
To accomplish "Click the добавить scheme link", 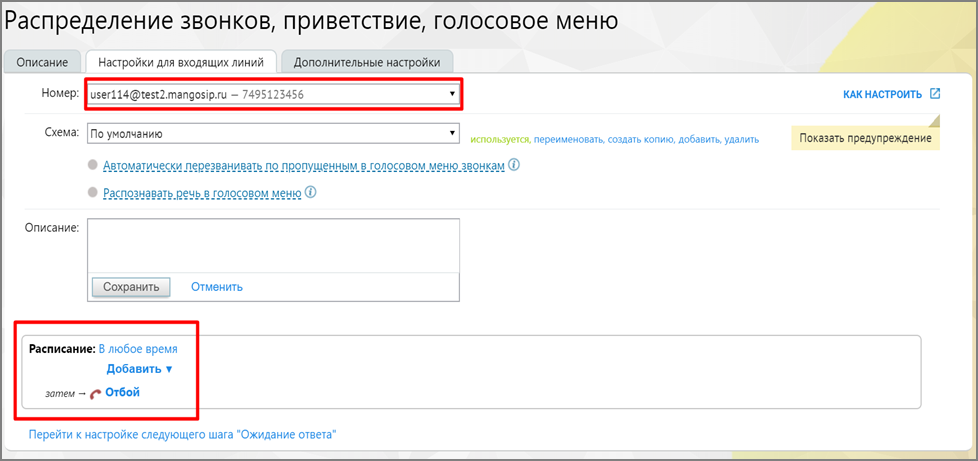I will [698, 140].
